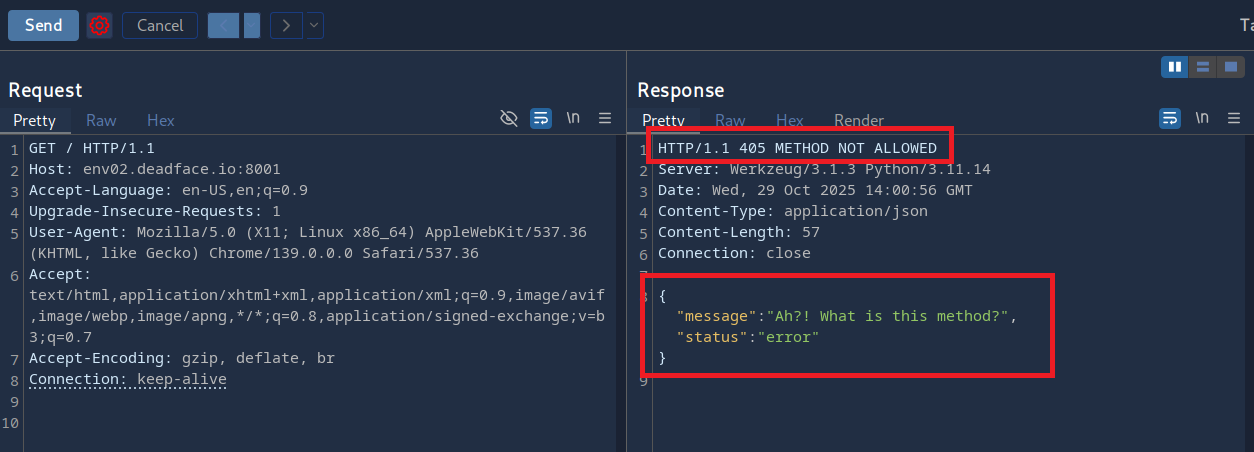This screenshot has height=452, width=1254.
Task: Open Request panel hamburger menu
Action: (x=605, y=118)
